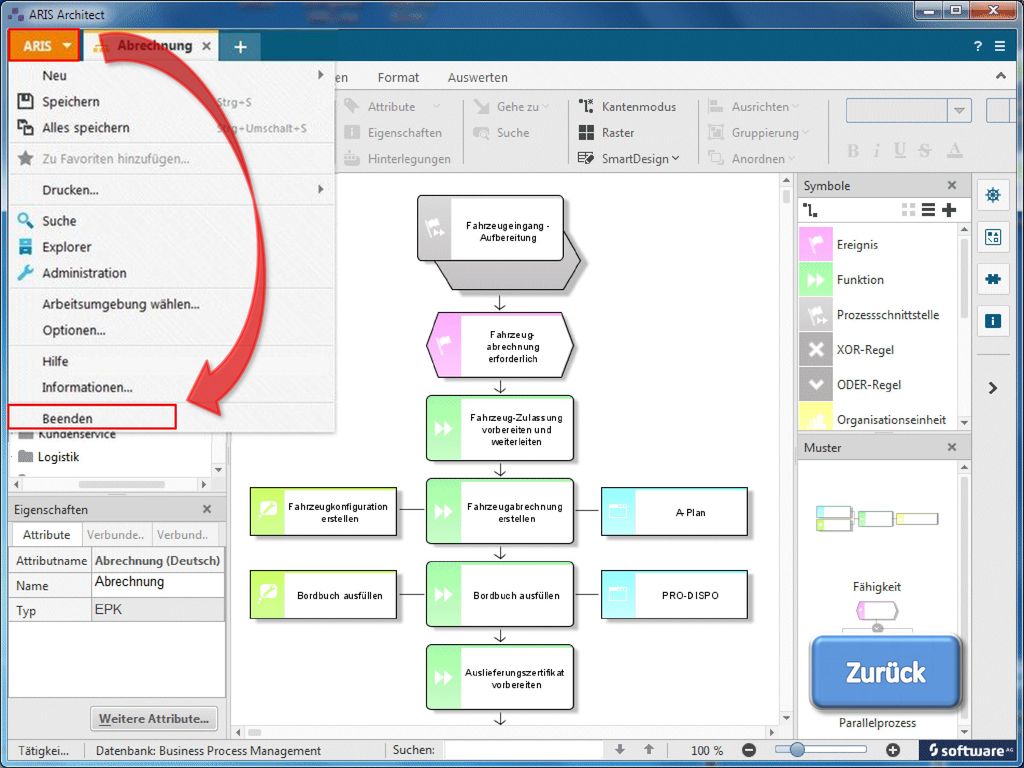Click Beenden to exit ARIS
This screenshot has height=768, width=1024.
point(92,417)
